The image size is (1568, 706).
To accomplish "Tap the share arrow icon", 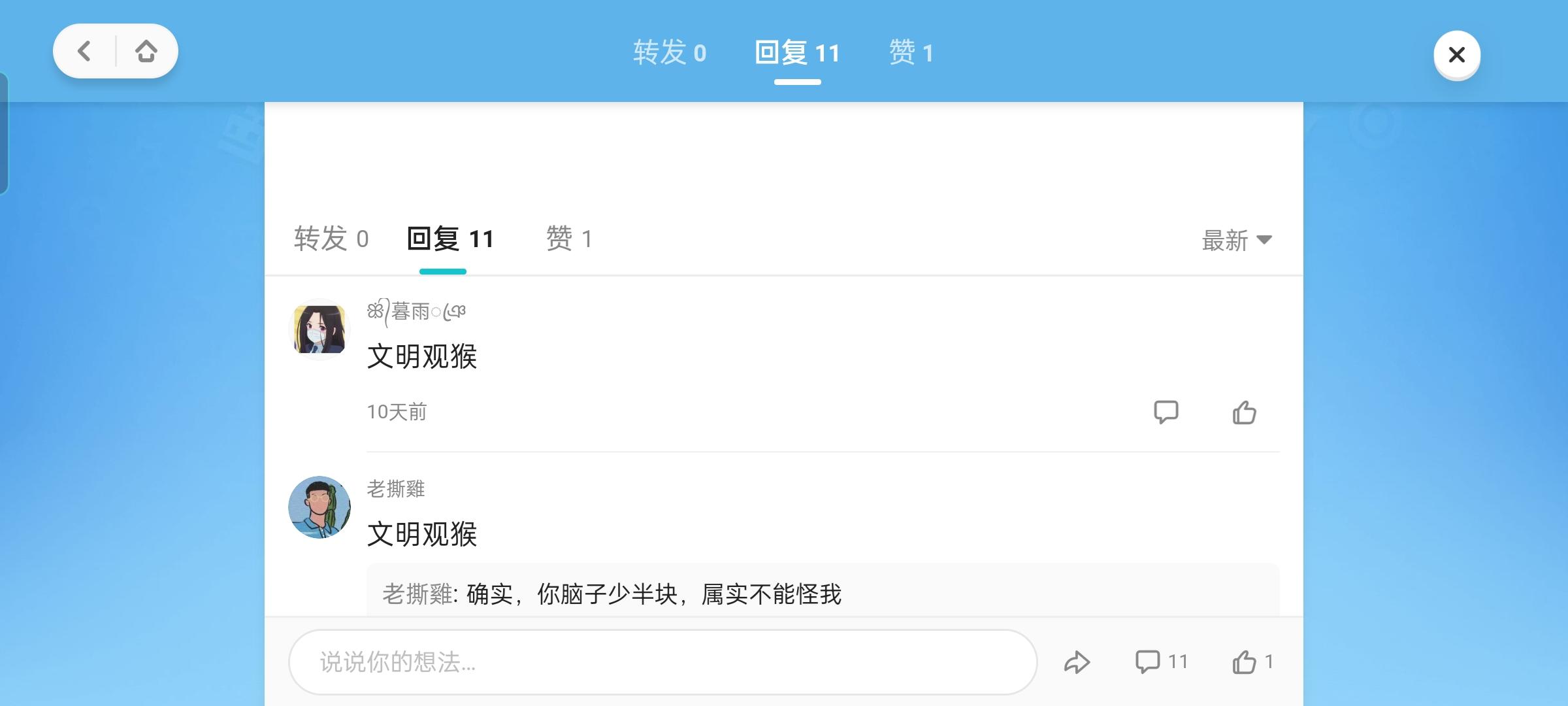I will 1077,662.
